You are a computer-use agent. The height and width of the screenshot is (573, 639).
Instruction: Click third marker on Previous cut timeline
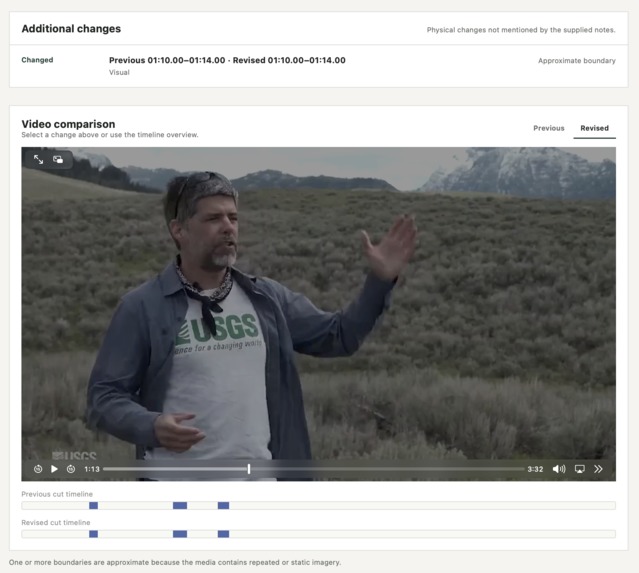[223, 505]
